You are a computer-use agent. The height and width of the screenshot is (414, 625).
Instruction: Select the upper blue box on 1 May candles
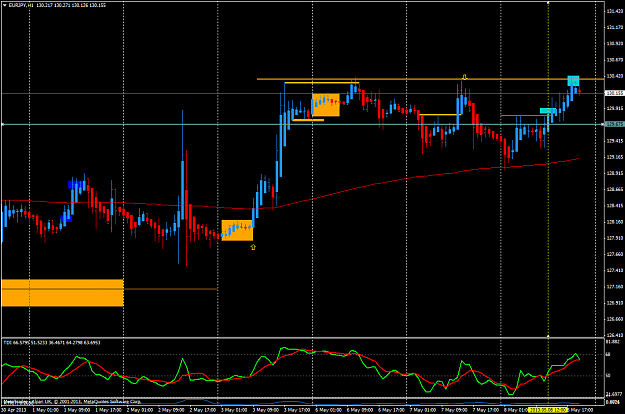pyautogui.click(x=77, y=184)
